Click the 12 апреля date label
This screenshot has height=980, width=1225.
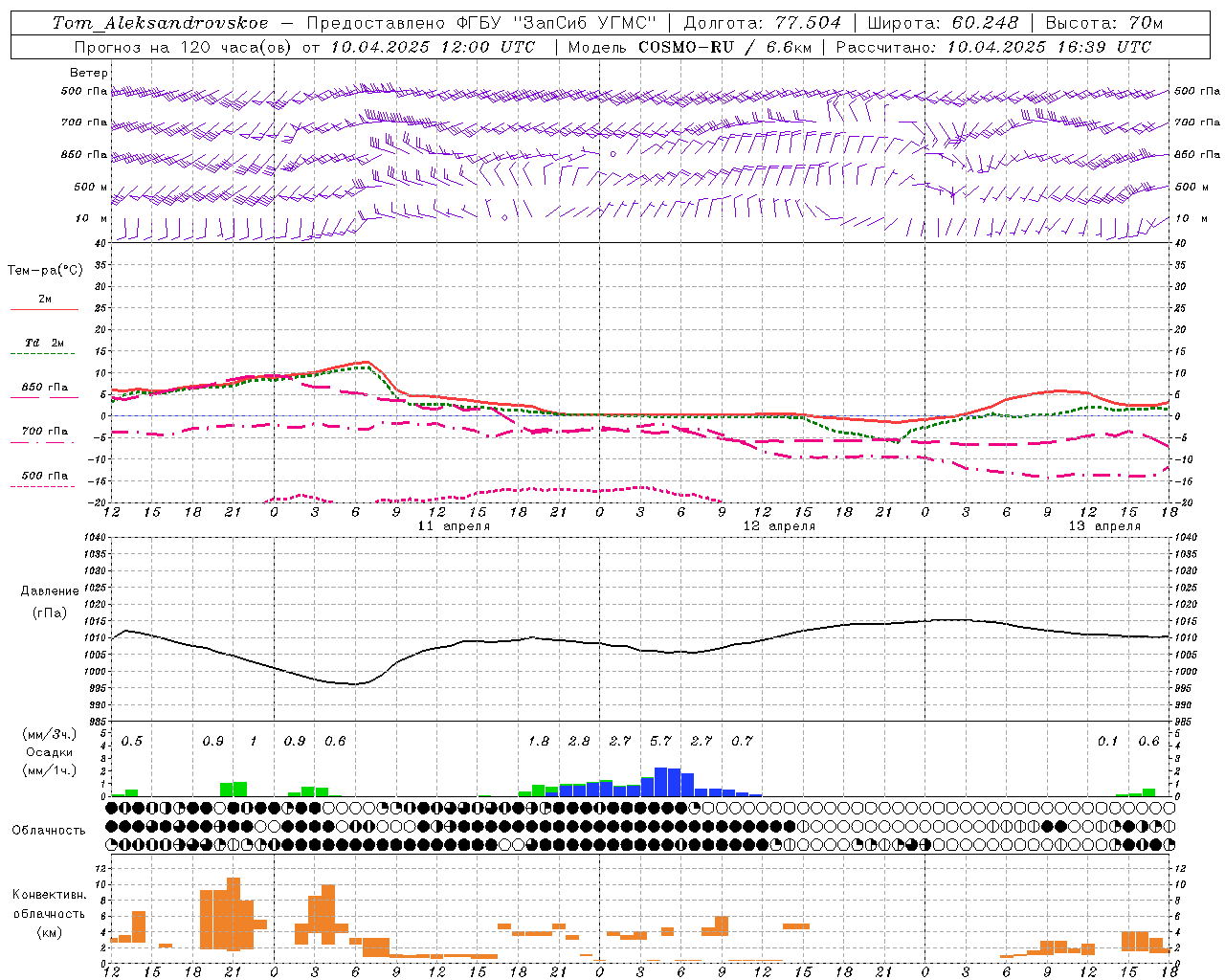(779, 526)
